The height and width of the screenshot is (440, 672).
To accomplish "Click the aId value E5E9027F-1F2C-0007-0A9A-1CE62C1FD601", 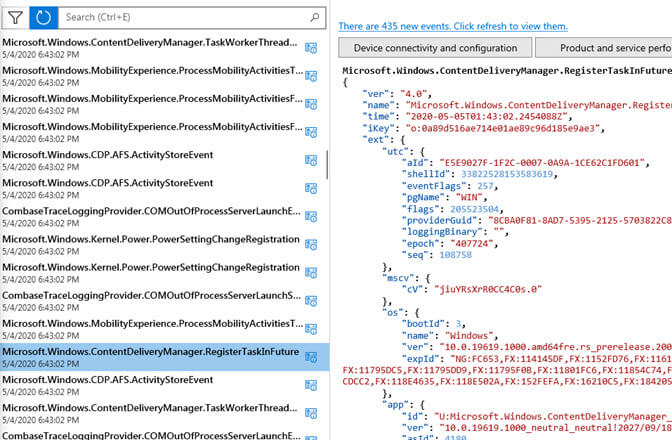I will tap(542, 163).
